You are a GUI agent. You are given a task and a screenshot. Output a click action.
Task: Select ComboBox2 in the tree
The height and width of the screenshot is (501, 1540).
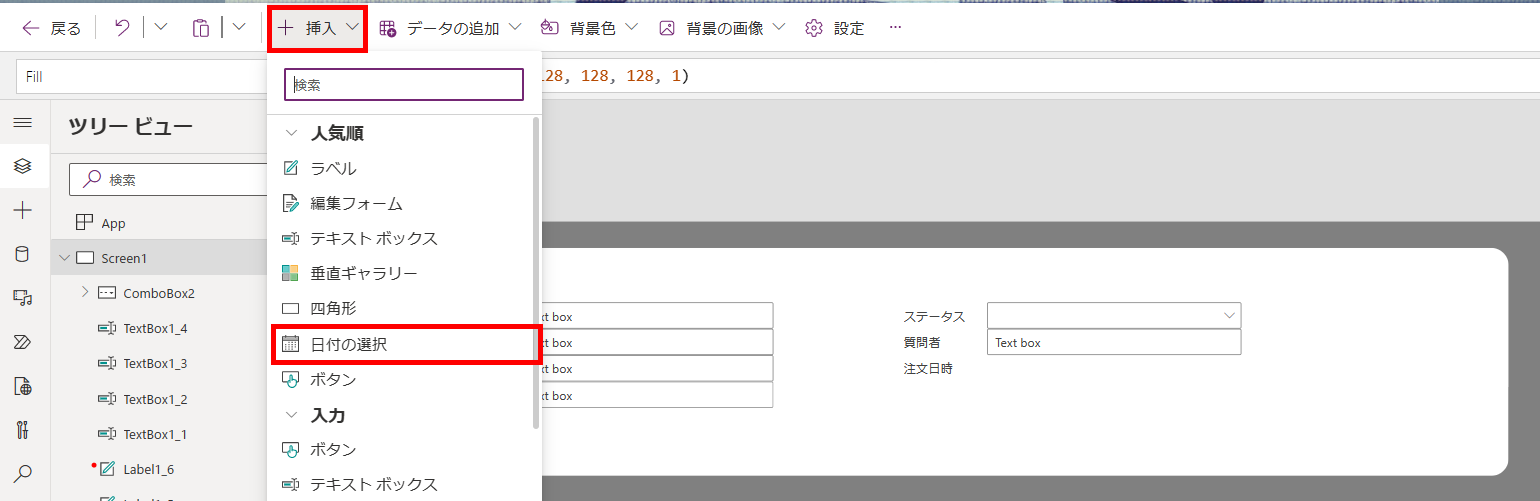(159, 293)
